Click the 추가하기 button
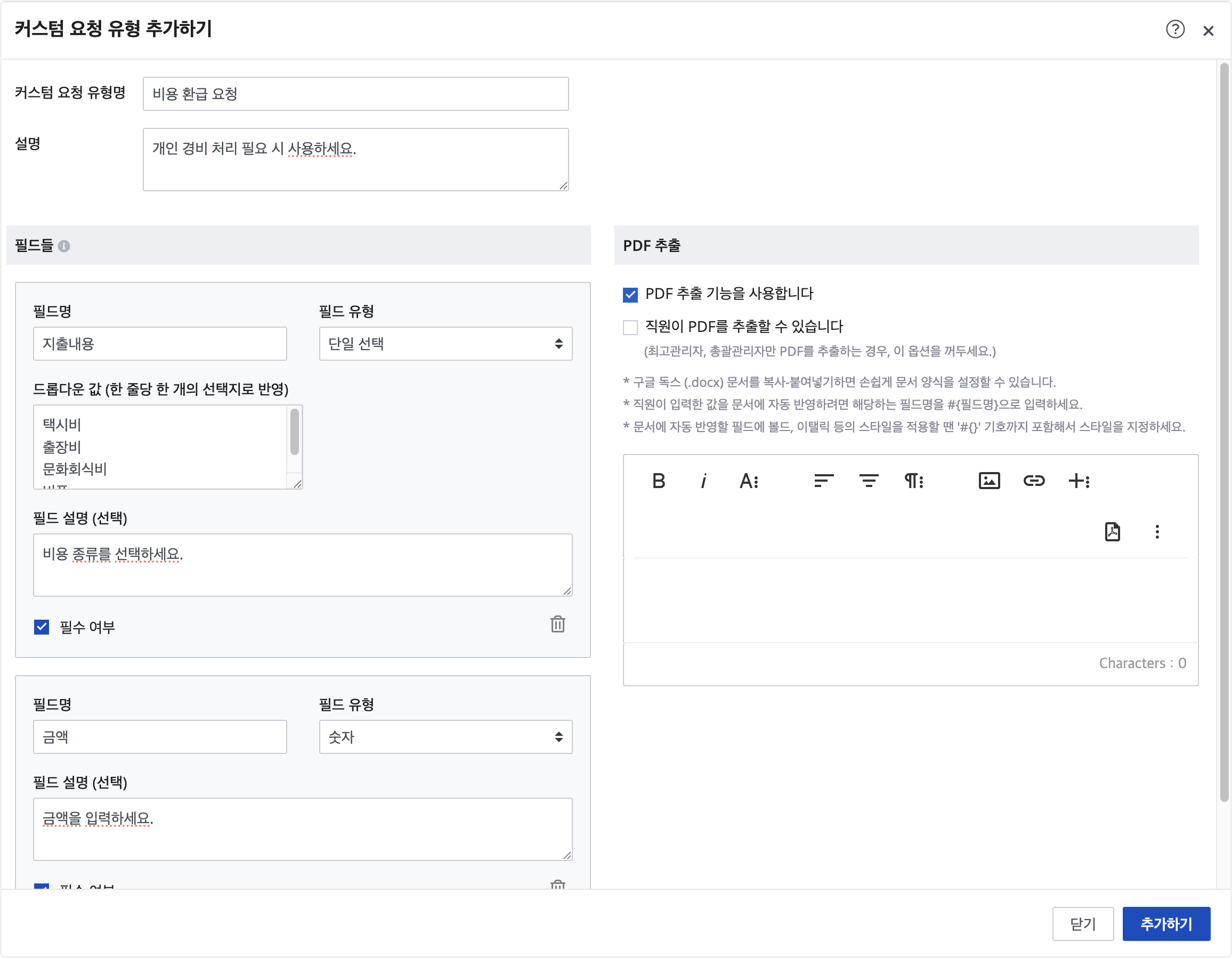The width and height of the screenshot is (1232, 958). pos(1166,923)
